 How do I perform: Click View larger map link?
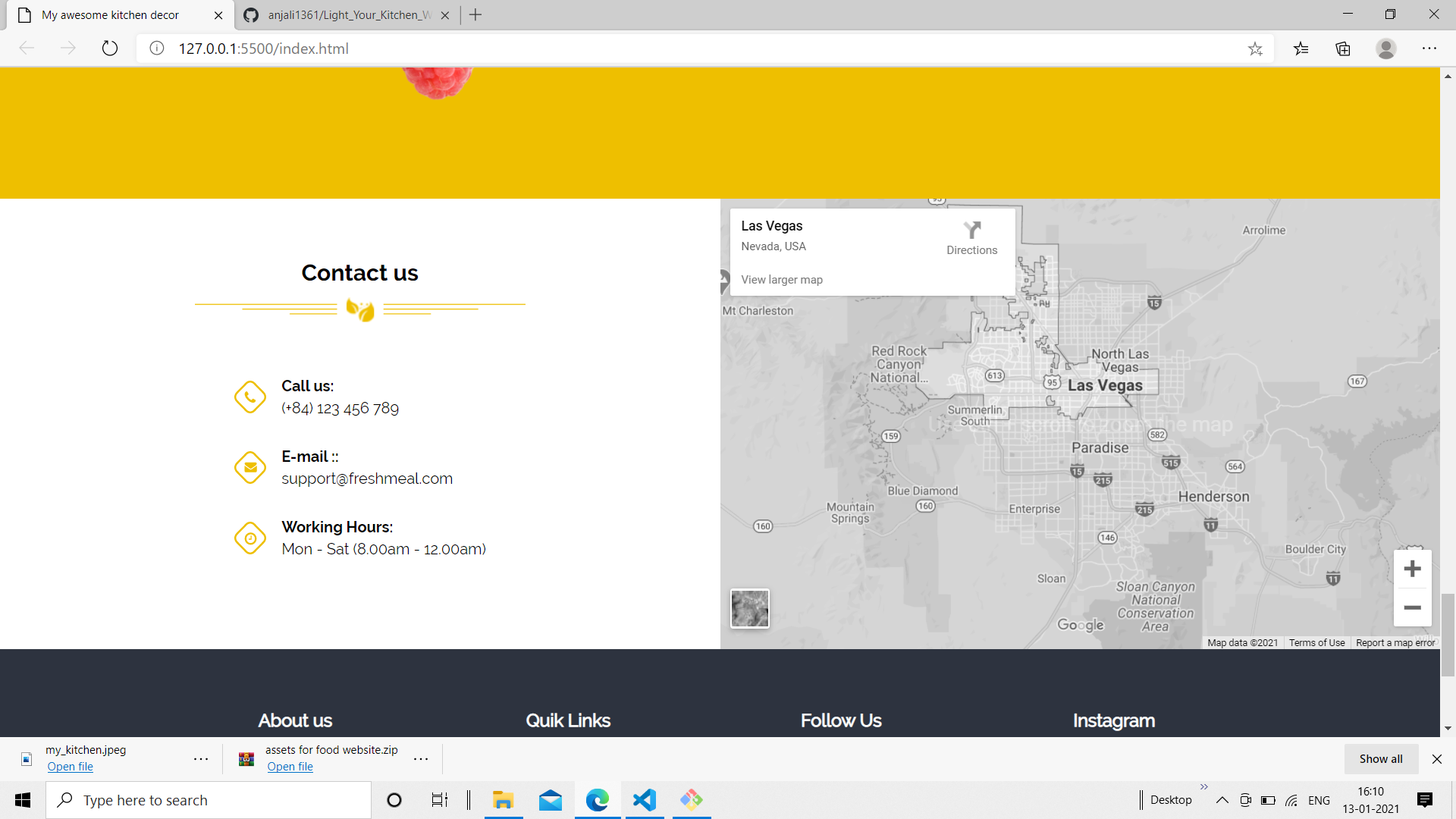[x=781, y=280]
